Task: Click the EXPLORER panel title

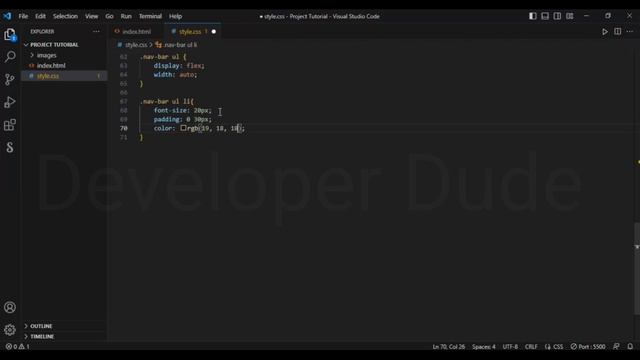Action: [42, 31]
